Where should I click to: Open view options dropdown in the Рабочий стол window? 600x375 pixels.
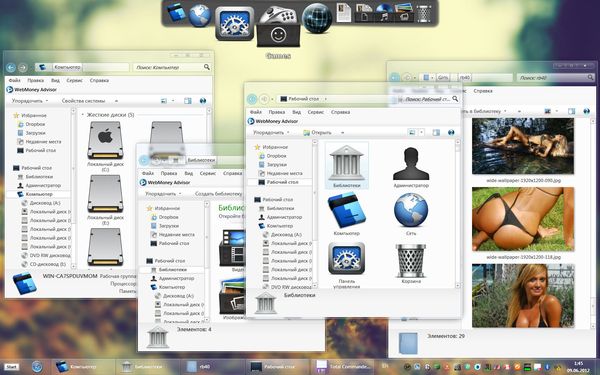coord(421,132)
